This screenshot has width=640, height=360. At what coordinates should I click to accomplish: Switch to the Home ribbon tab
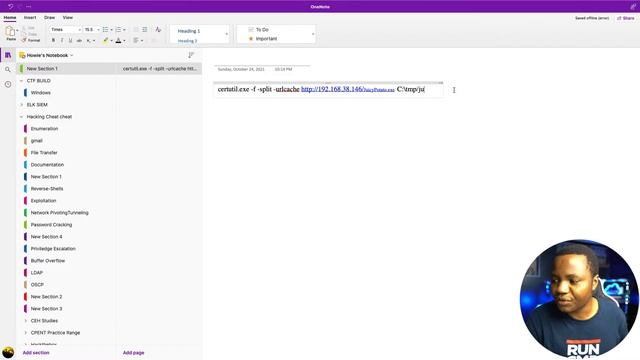(x=10, y=18)
